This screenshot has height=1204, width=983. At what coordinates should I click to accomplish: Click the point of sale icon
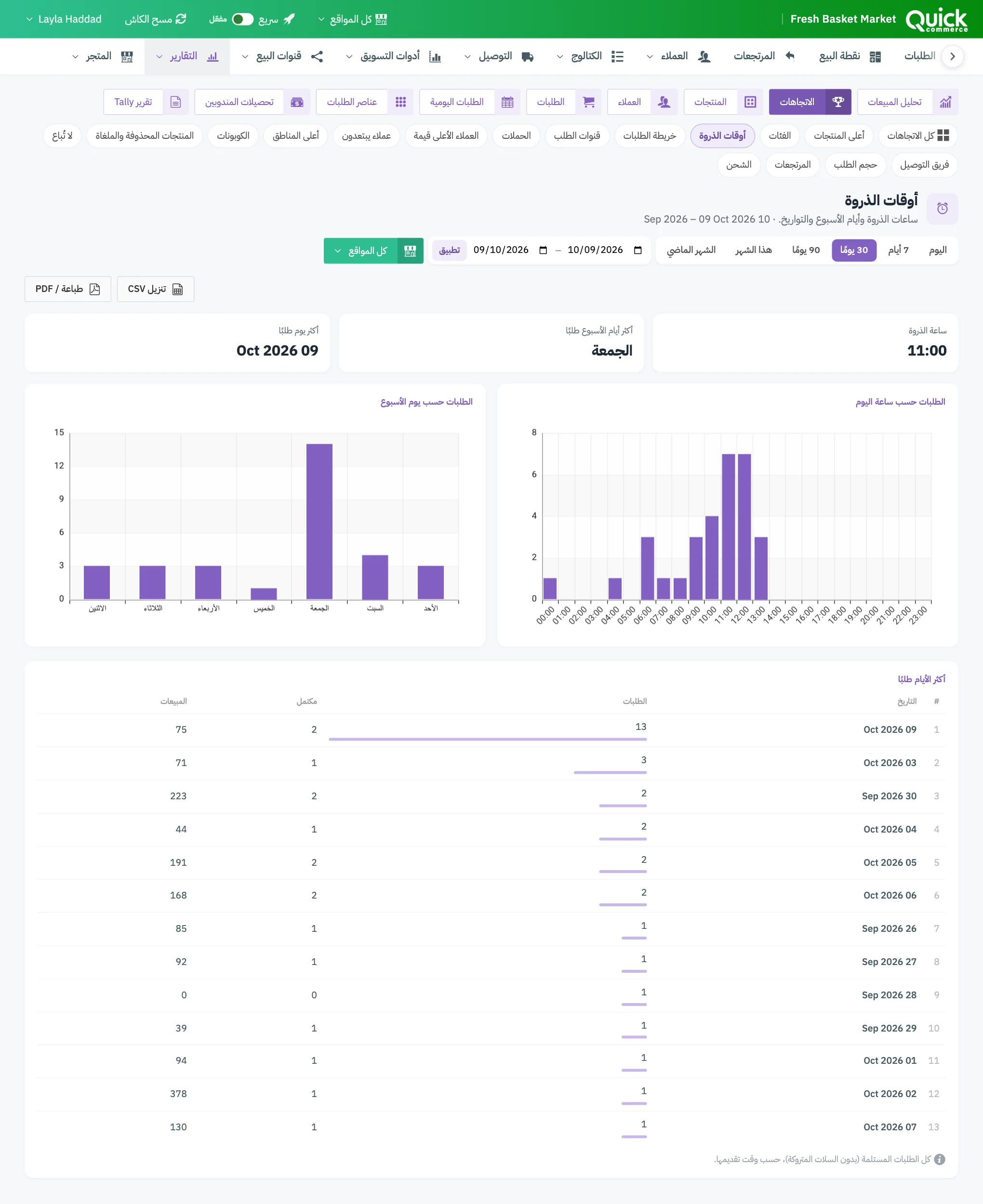pyautogui.click(x=875, y=56)
